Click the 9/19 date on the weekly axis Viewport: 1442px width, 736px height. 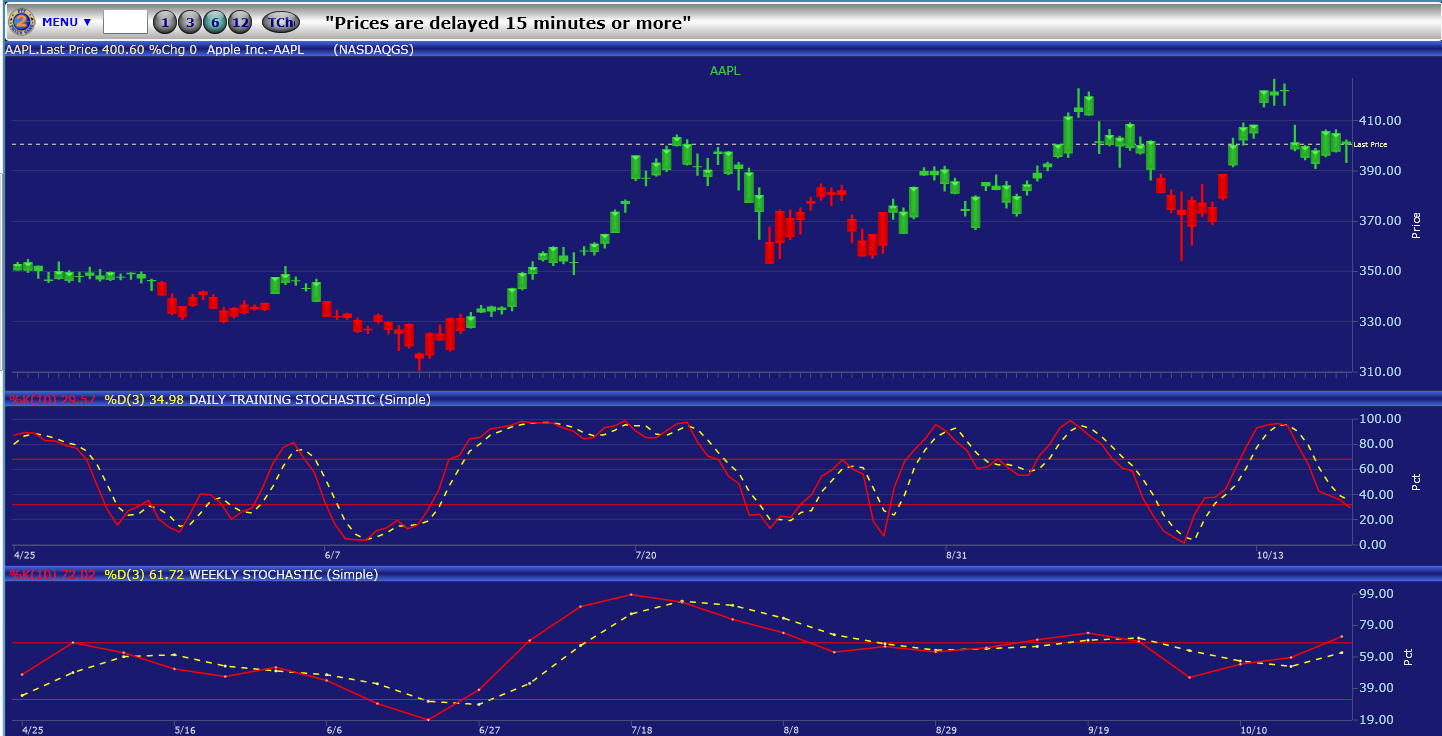pyautogui.click(x=1098, y=730)
